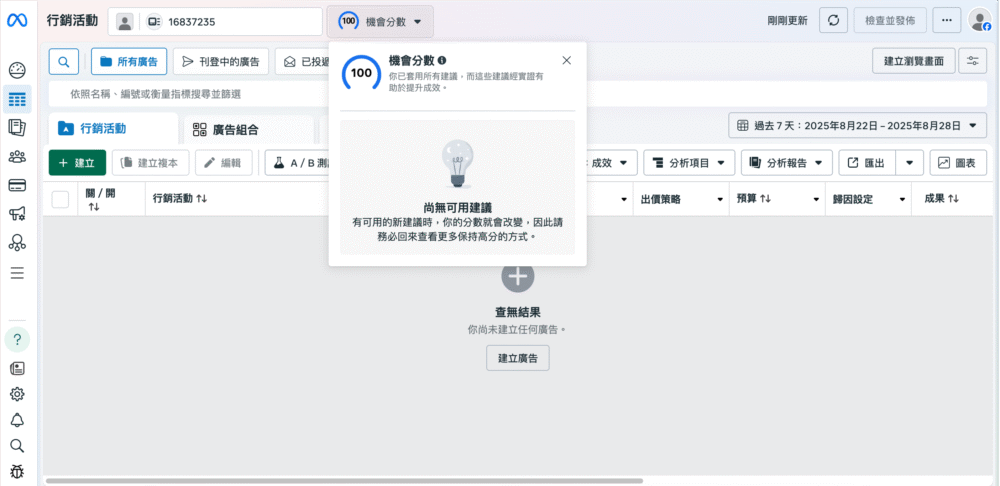Click the magnifier search icon in sidebar
The width and height of the screenshot is (1000, 486).
click(x=17, y=445)
